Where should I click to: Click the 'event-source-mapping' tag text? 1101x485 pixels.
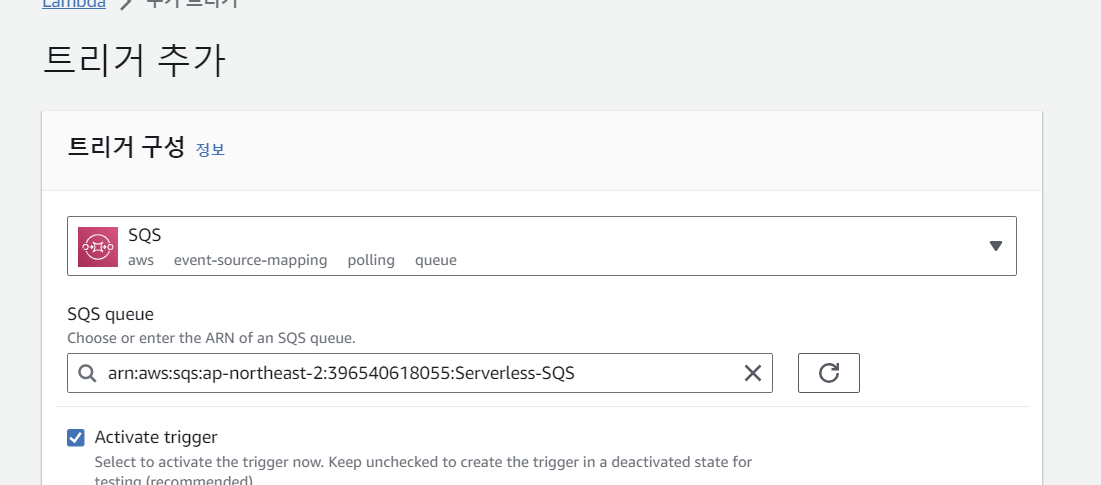(x=251, y=260)
